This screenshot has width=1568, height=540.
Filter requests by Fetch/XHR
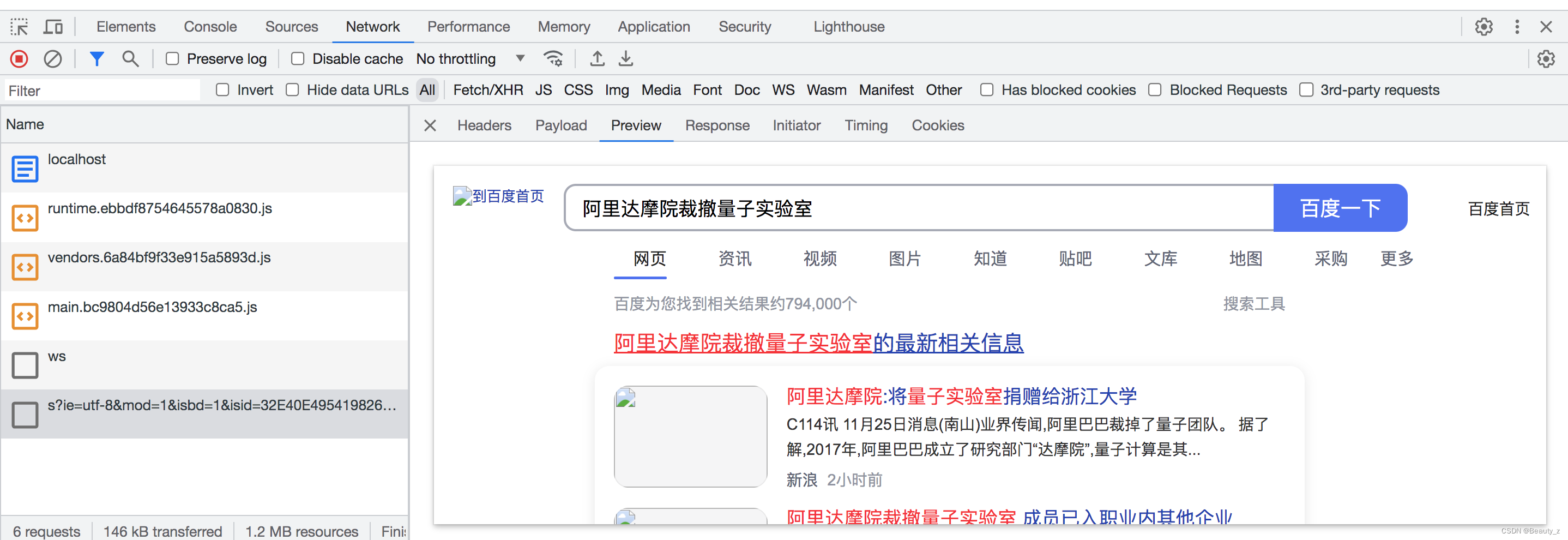(488, 90)
